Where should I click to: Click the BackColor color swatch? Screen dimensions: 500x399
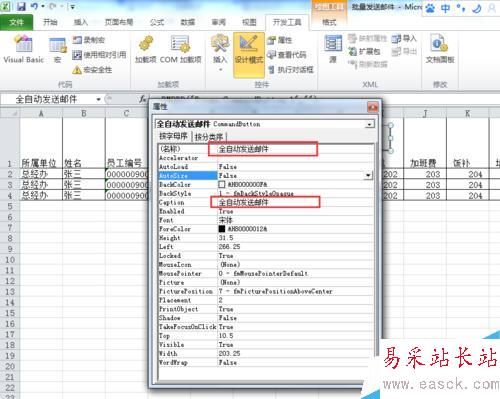222,184
